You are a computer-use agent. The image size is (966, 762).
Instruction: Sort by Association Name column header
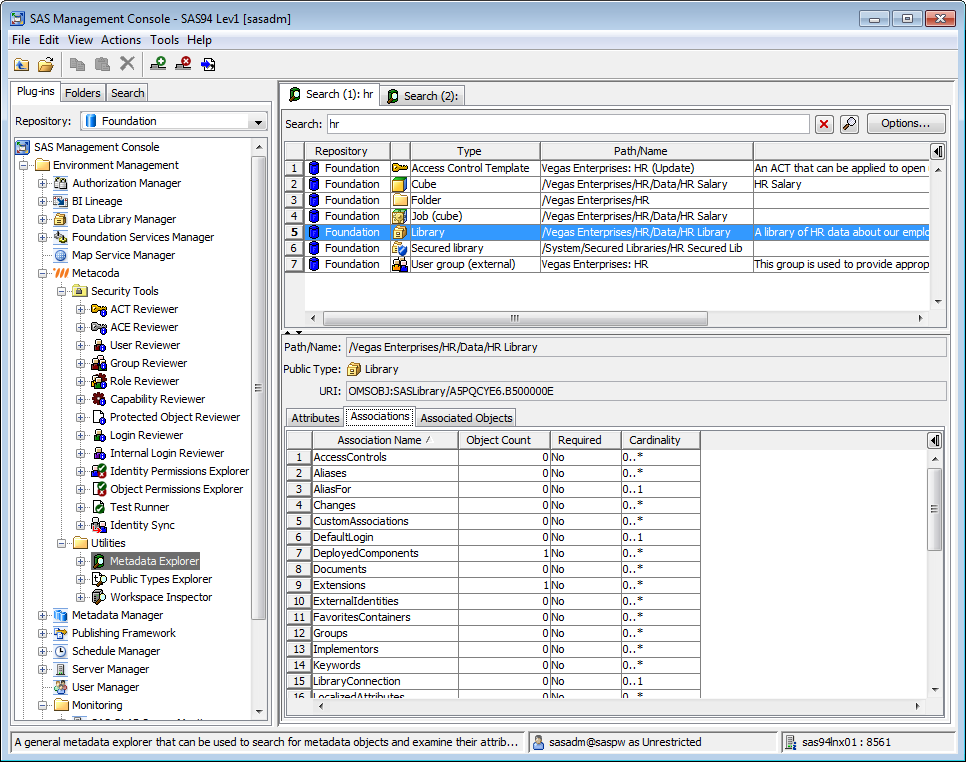[385, 440]
